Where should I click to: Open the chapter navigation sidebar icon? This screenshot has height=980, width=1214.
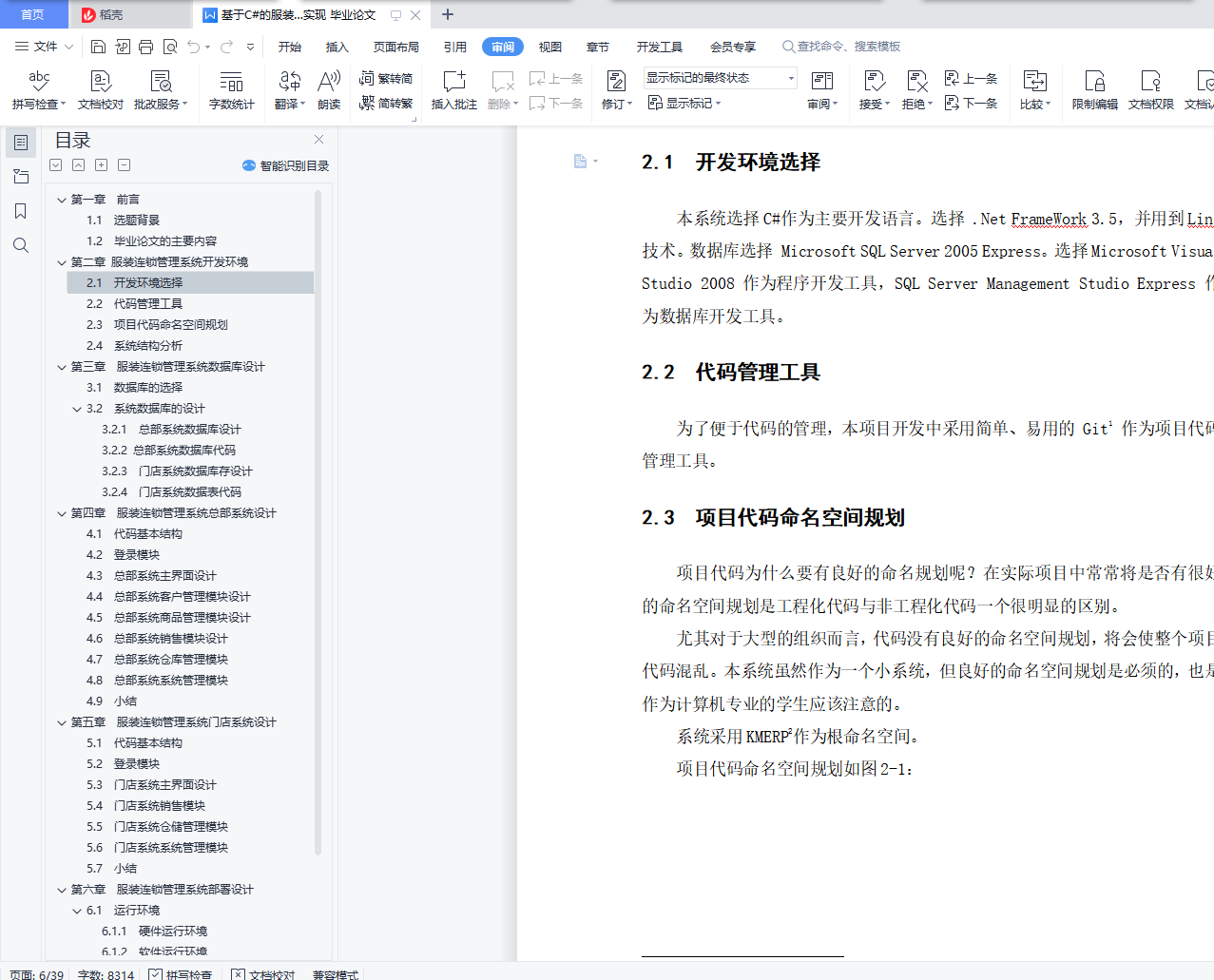coord(21,177)
